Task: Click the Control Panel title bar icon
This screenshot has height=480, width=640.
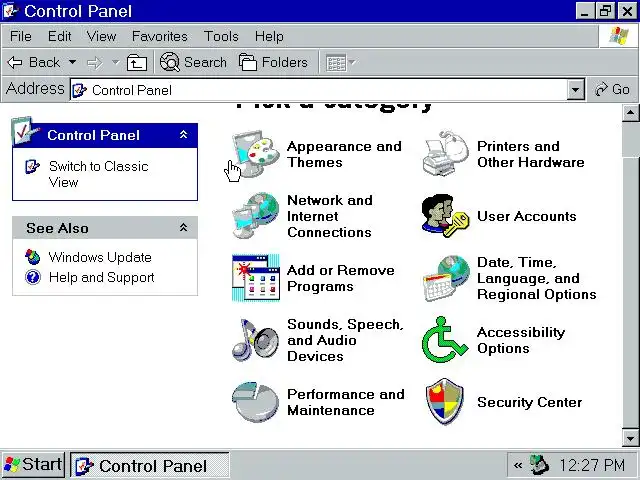Action: [x=10, y=11]
